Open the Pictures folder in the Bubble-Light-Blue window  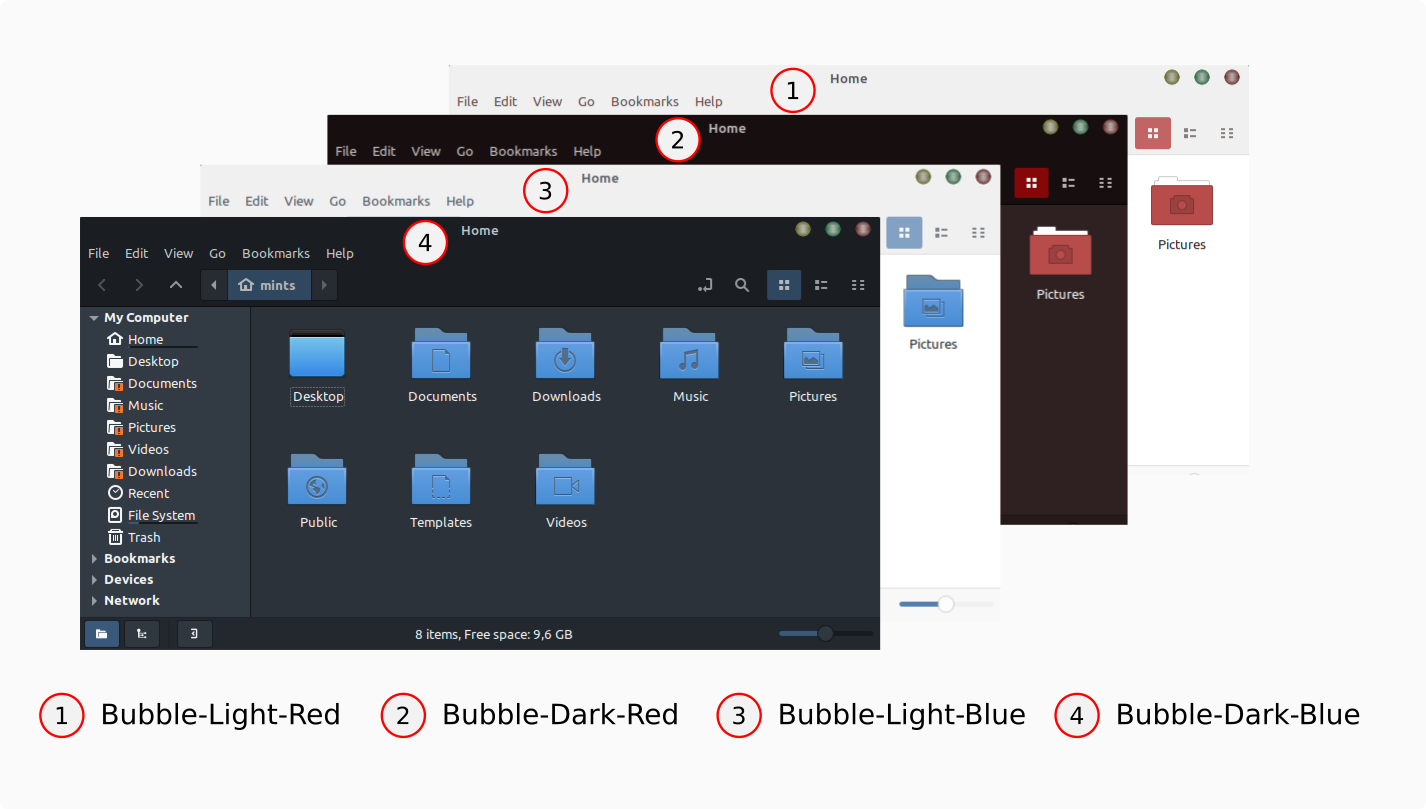click(x=933, y=312)
